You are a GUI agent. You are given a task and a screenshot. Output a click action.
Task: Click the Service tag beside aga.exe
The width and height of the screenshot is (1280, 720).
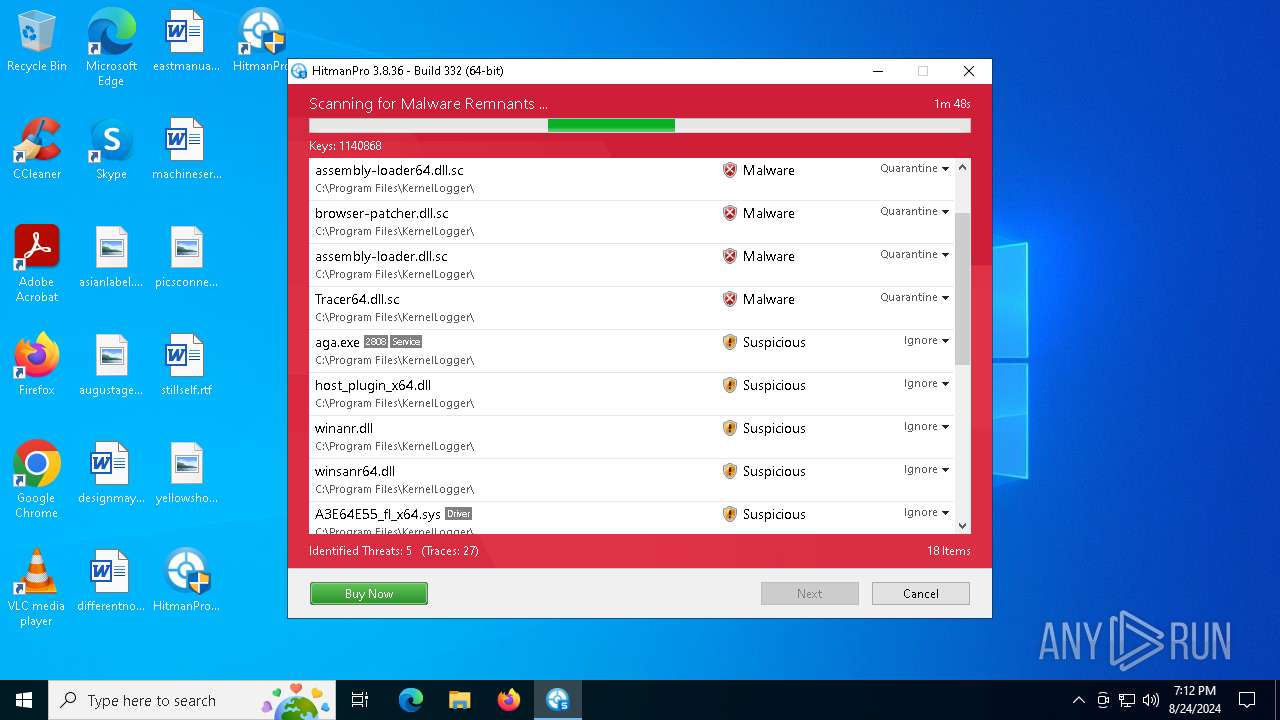click(406, 342)
